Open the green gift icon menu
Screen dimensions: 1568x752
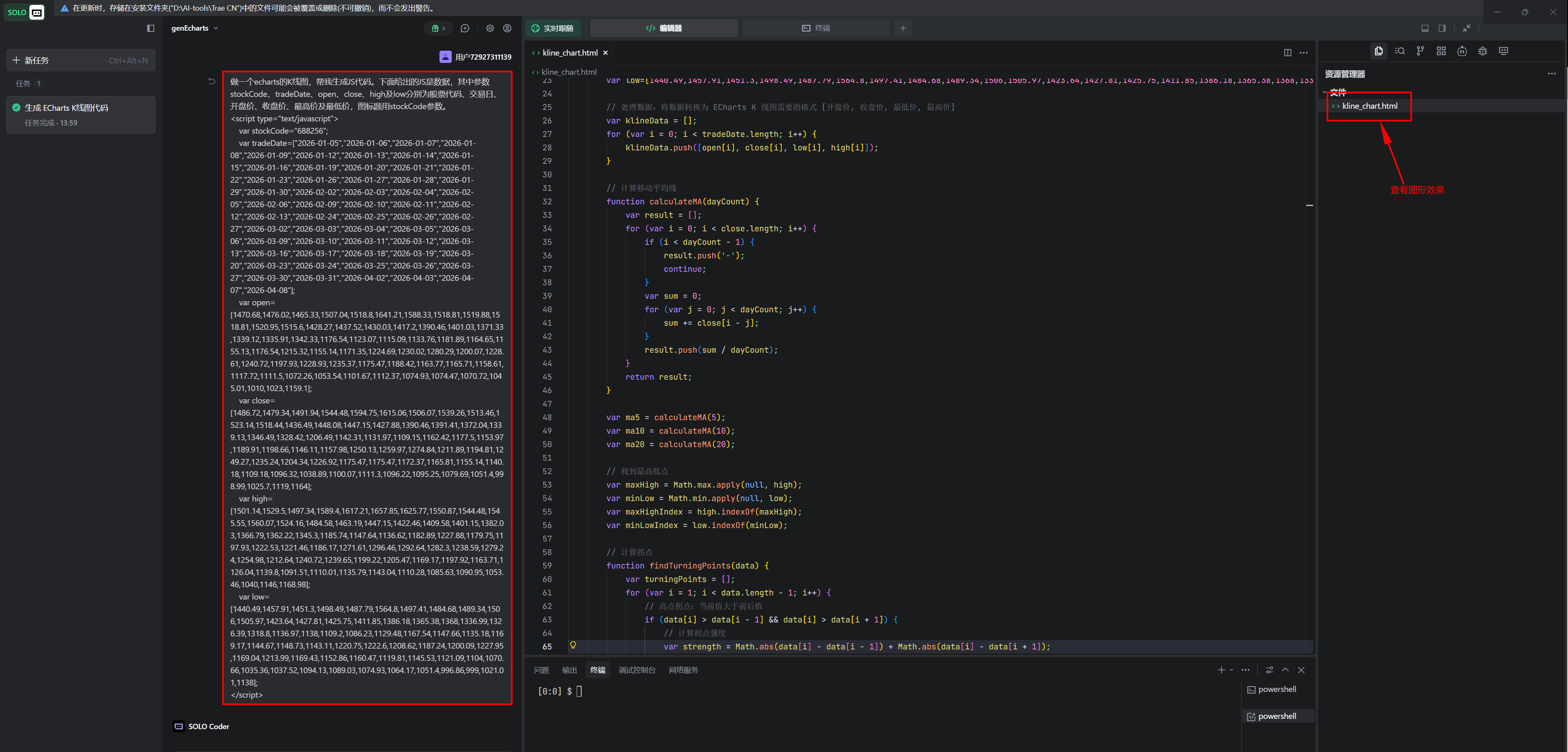438,28
